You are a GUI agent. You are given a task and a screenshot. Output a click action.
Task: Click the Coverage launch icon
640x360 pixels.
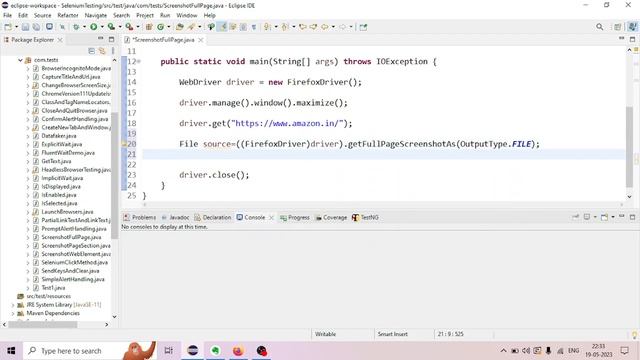[111, 27]
